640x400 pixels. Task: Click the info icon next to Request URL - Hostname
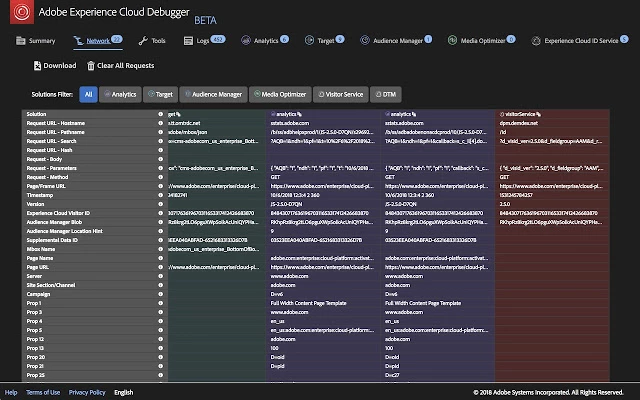pyautogui.click(x=160, y=123)
